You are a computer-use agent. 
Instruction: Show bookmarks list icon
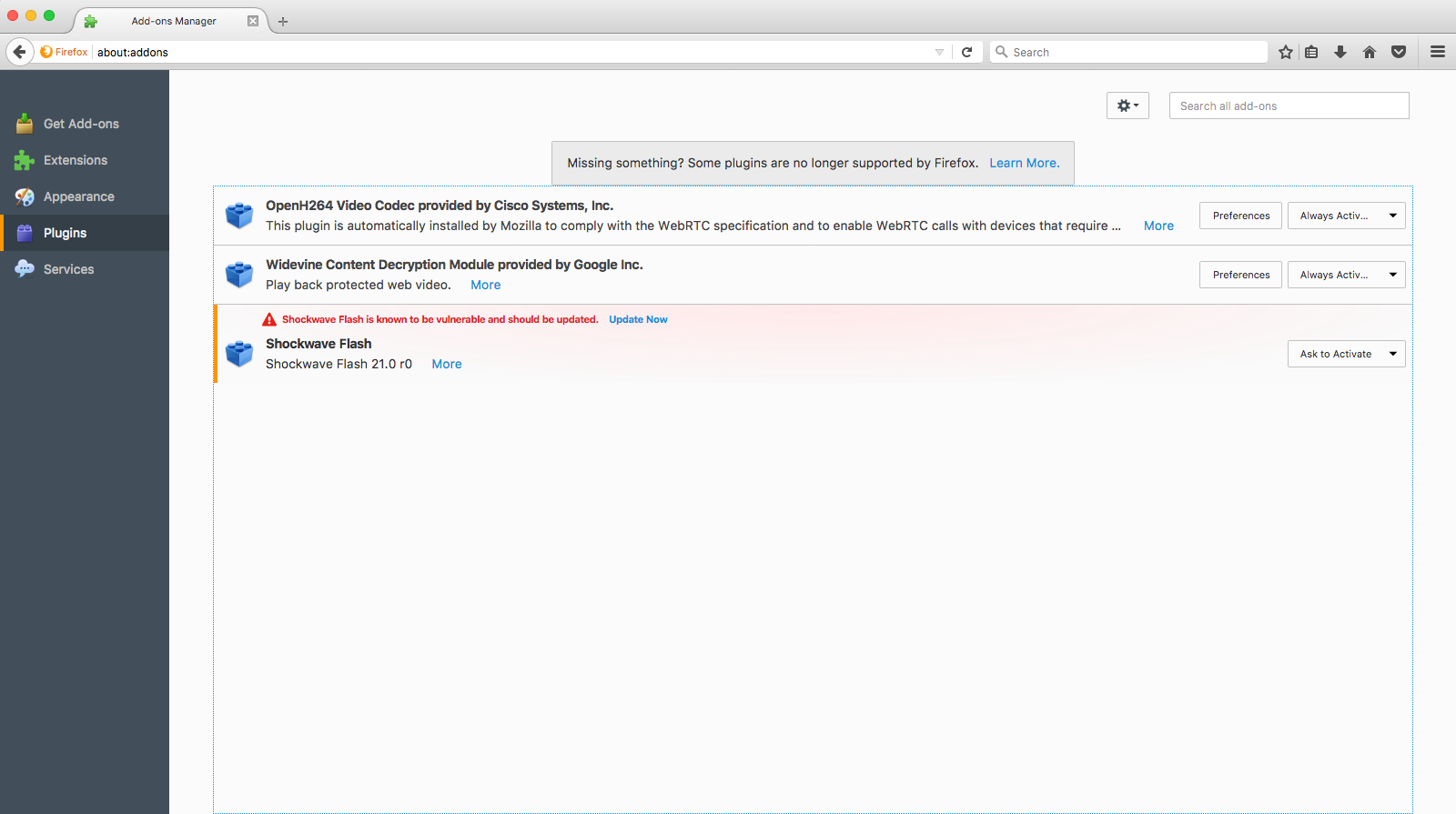pyautogui.click(x=1311, y=52)
